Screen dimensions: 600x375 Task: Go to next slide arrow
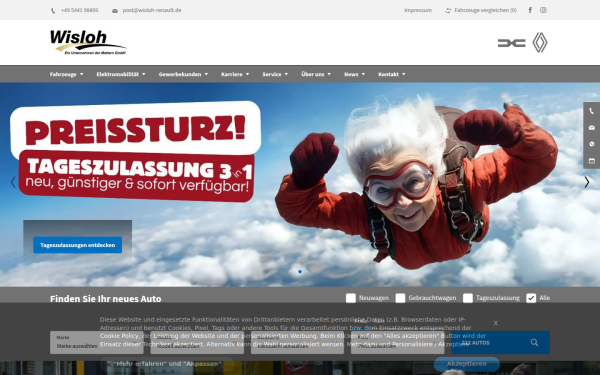(587, 182)
